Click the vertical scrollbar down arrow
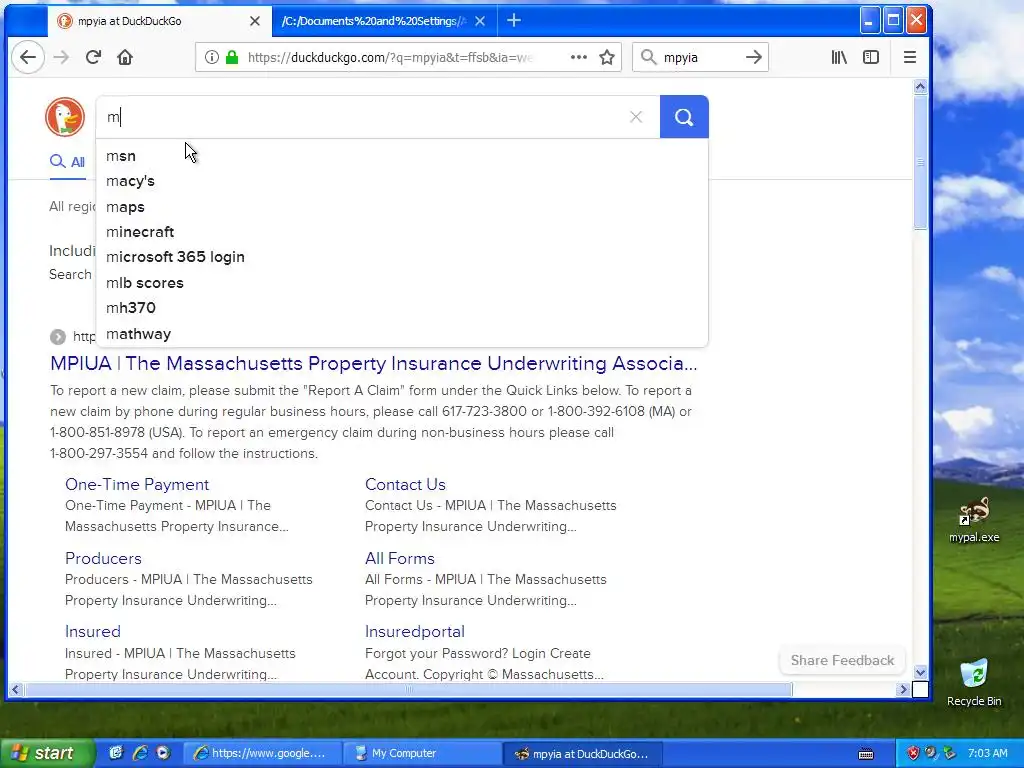 tap(920, 672)
